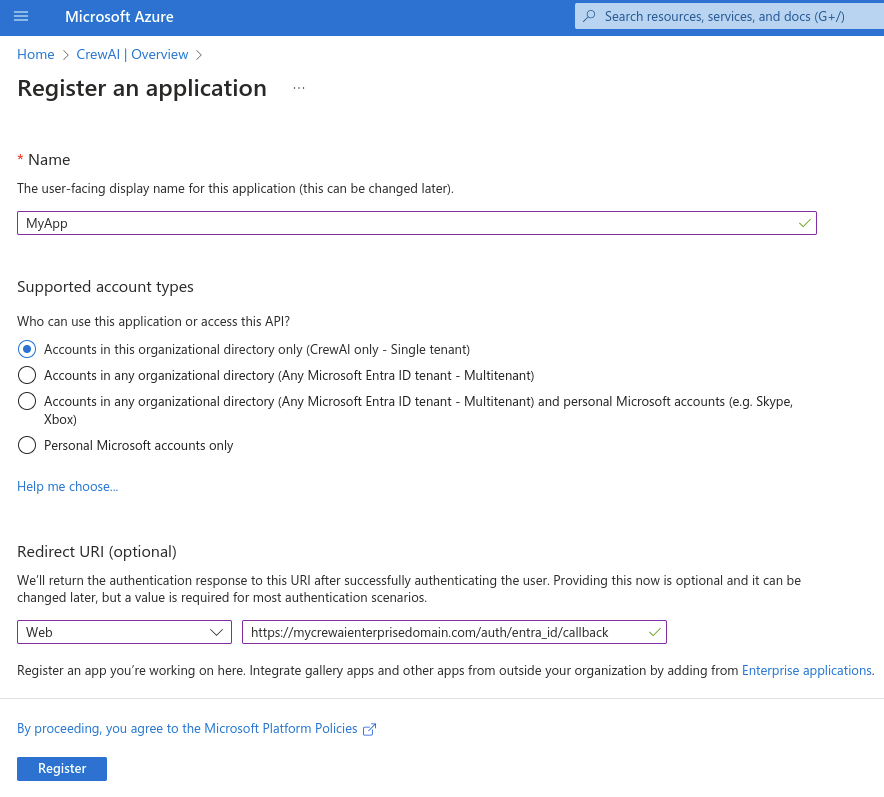Click the external link icon after Platform Policies
This screenshot has width=884, height=797.
(370, 729)
